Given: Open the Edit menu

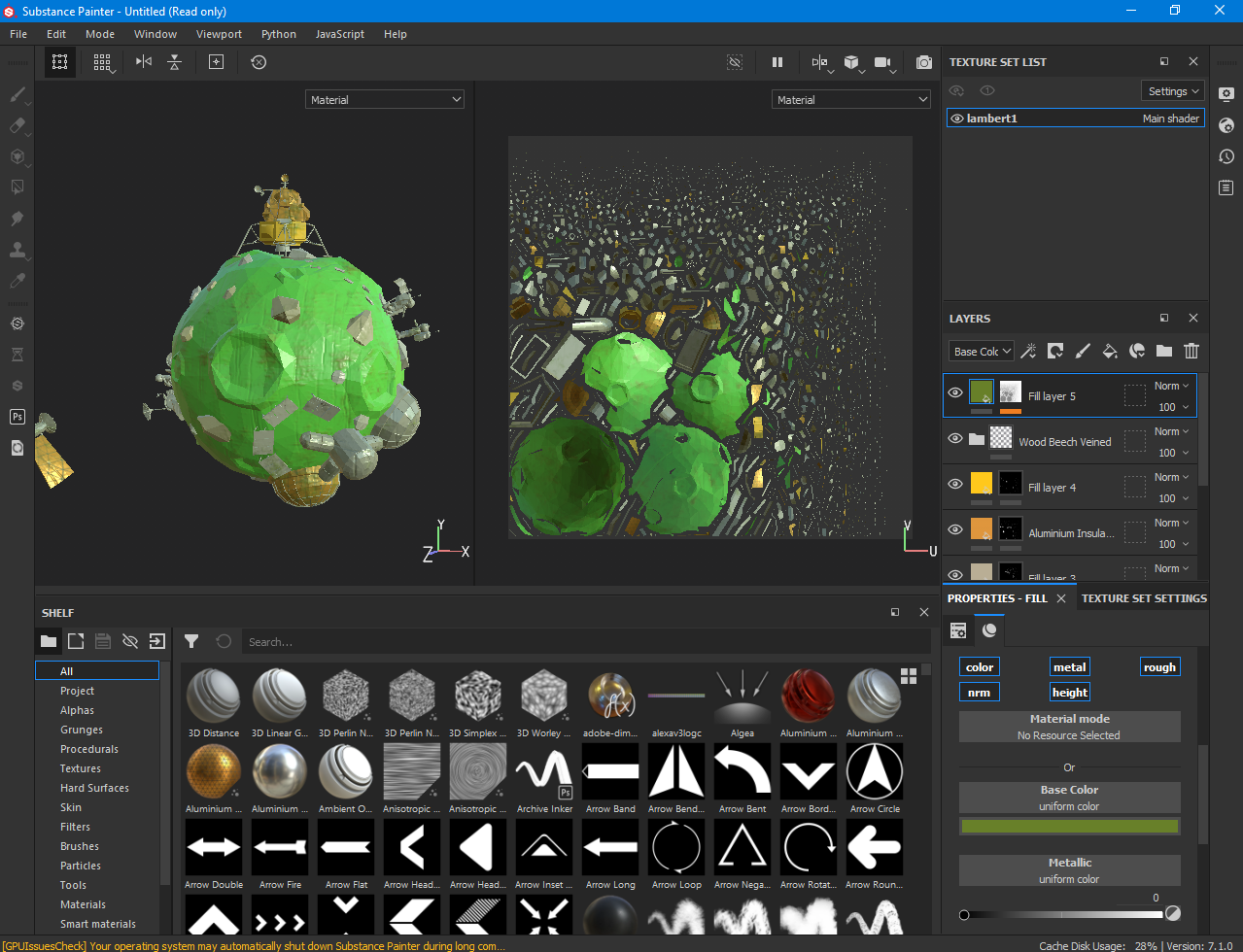Looking at the screenshot, I should coord(56,34).
